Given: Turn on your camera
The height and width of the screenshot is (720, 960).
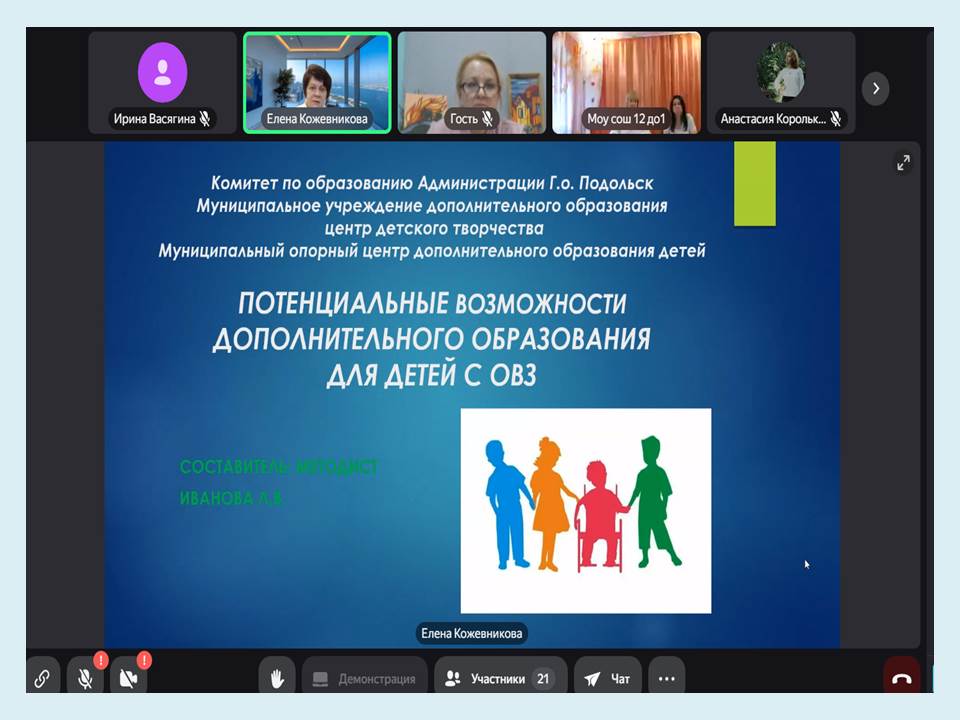Looking at the screenshot, I should point(129,678).
